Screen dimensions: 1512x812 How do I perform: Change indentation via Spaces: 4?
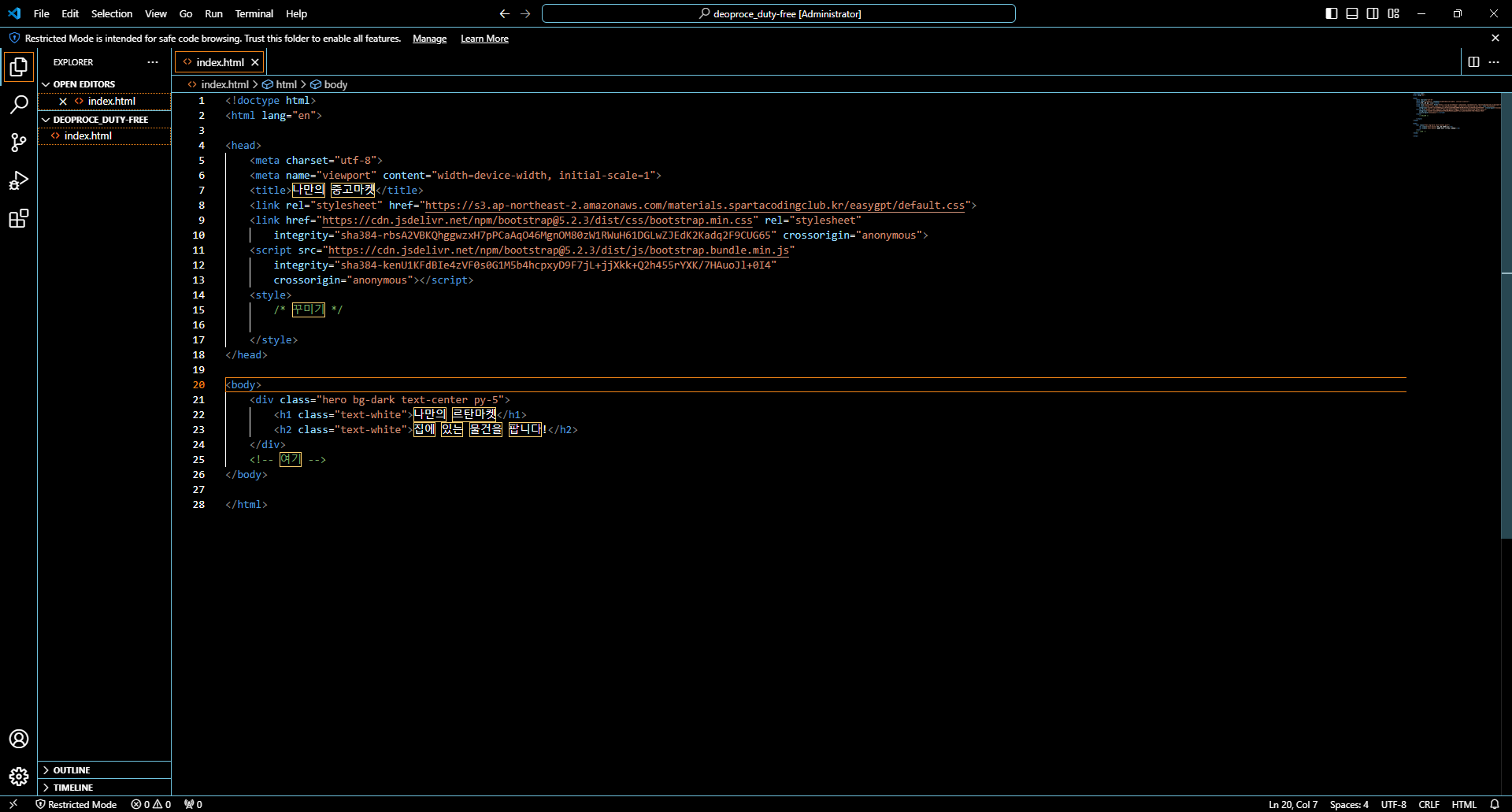pyautogui.click(x=1349, y=804)
